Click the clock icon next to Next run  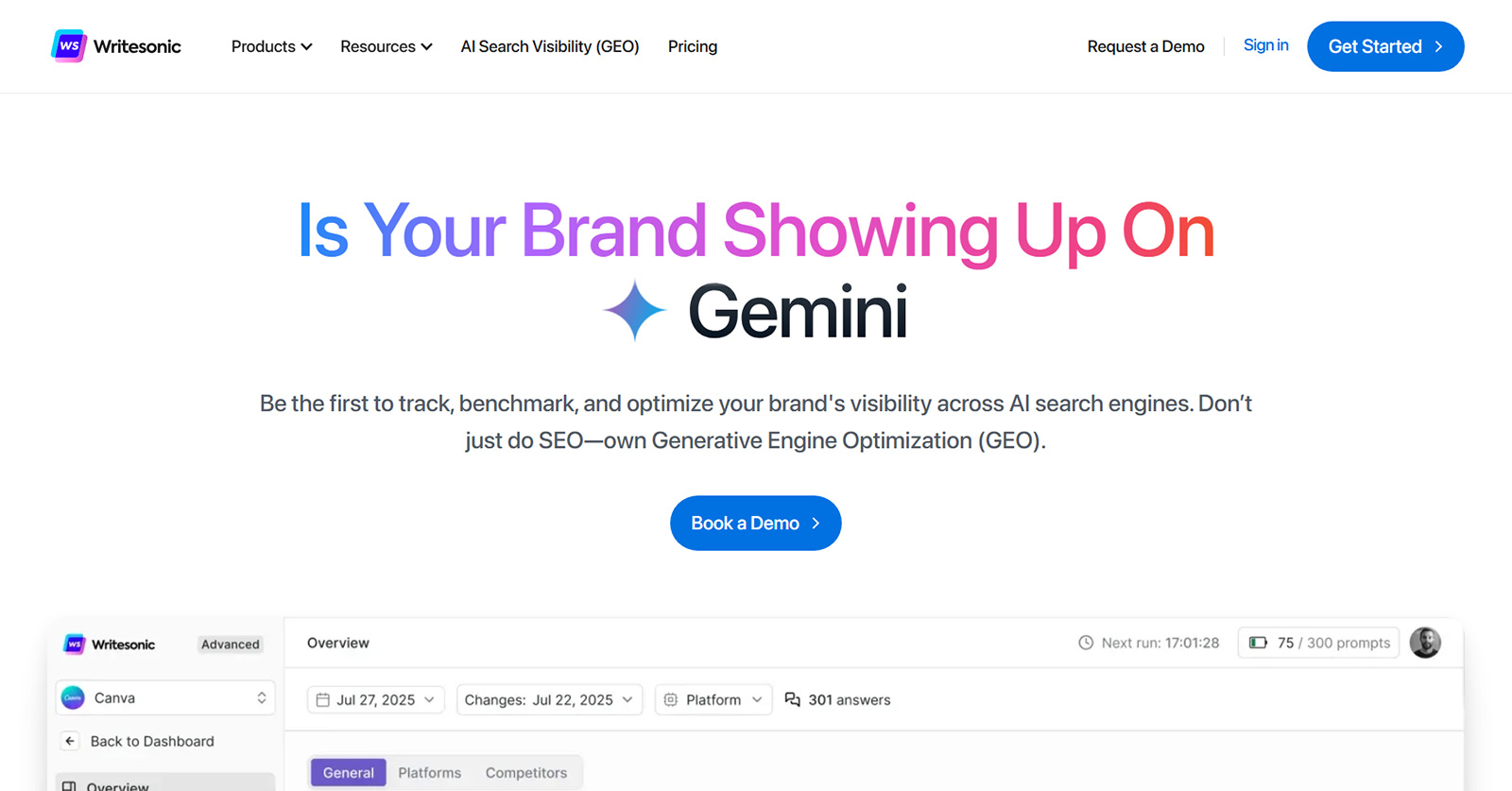(1086, 643)
